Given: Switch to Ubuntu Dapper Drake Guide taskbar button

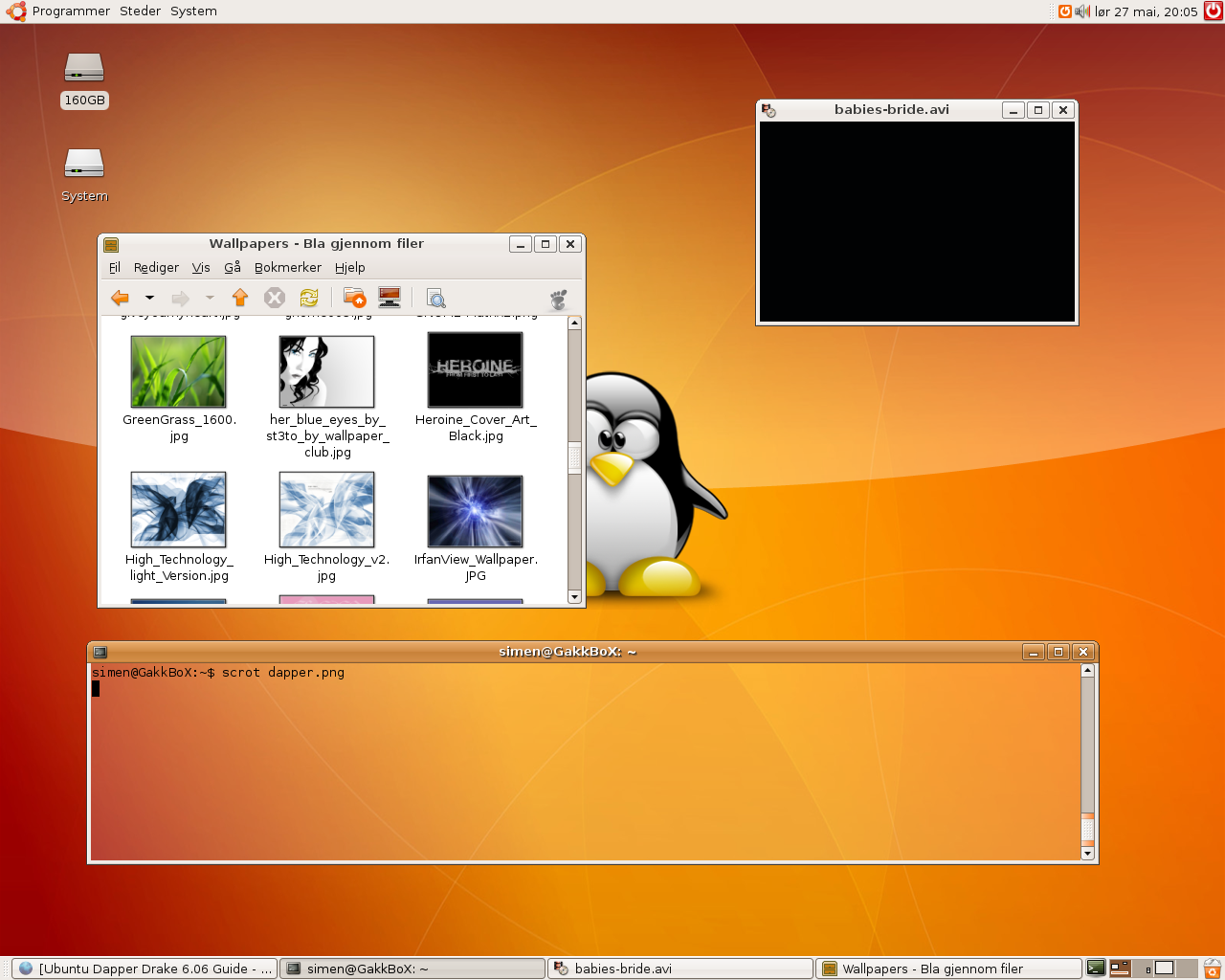Looking at the screenshot, I should [145, 969].
